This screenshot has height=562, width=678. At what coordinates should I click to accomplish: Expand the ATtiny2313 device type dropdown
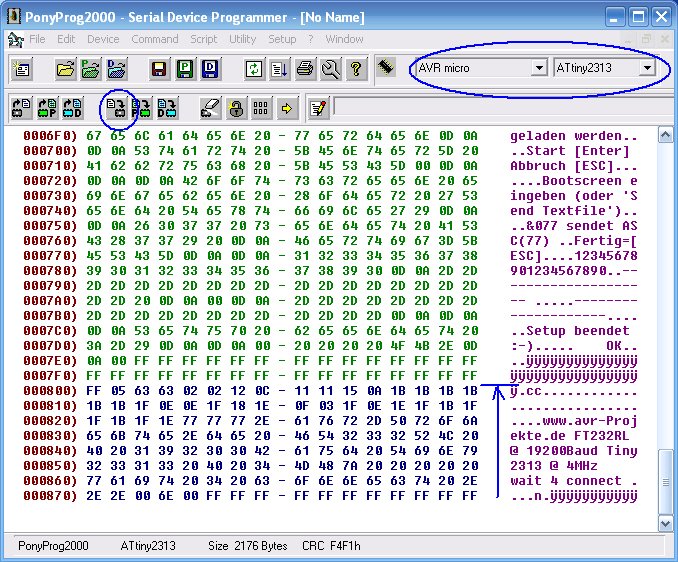coord(647,68)
